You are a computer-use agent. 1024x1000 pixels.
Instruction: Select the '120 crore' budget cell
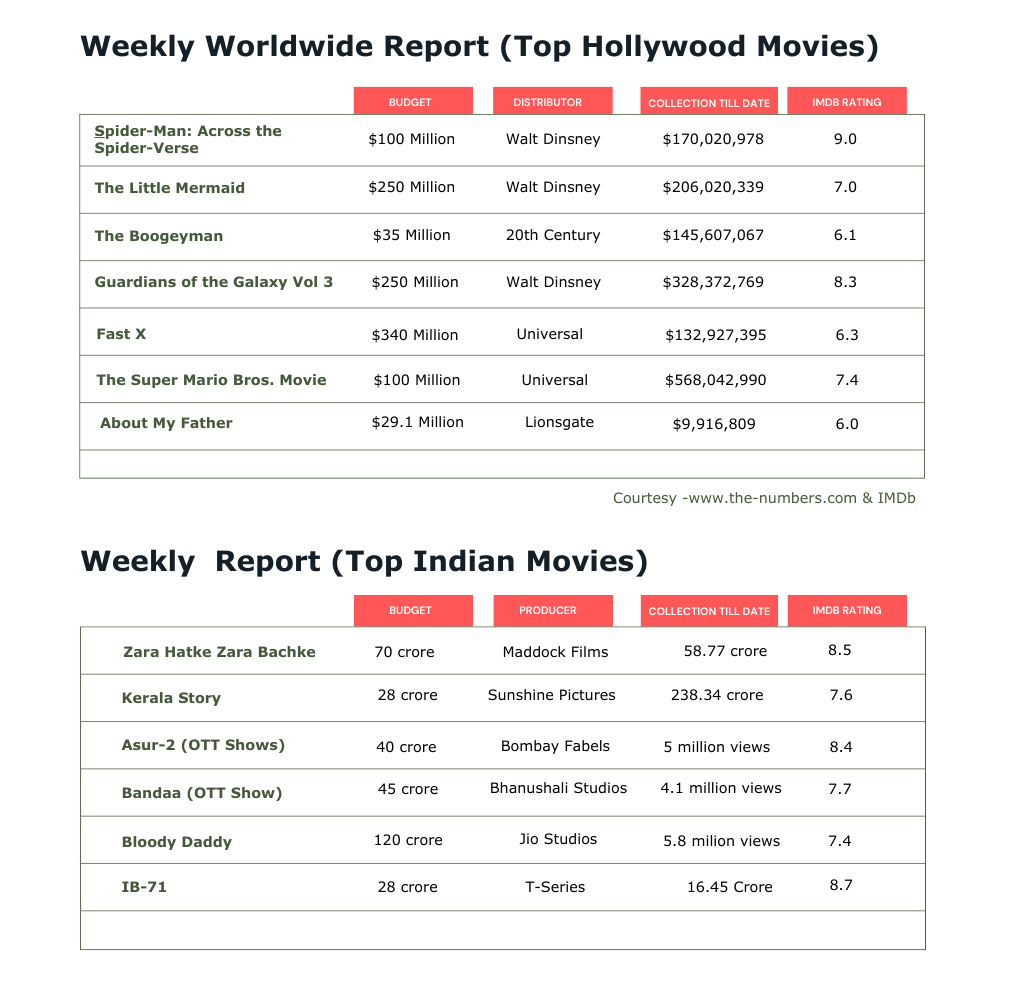click(x=408, y=840)
